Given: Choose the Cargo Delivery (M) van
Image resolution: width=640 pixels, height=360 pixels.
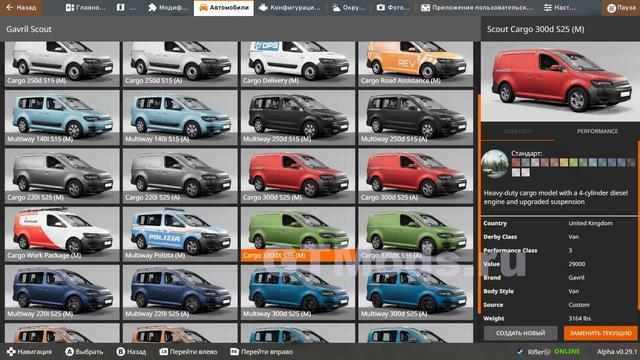Looking at the screenshot, I should (x=298, y=64).
